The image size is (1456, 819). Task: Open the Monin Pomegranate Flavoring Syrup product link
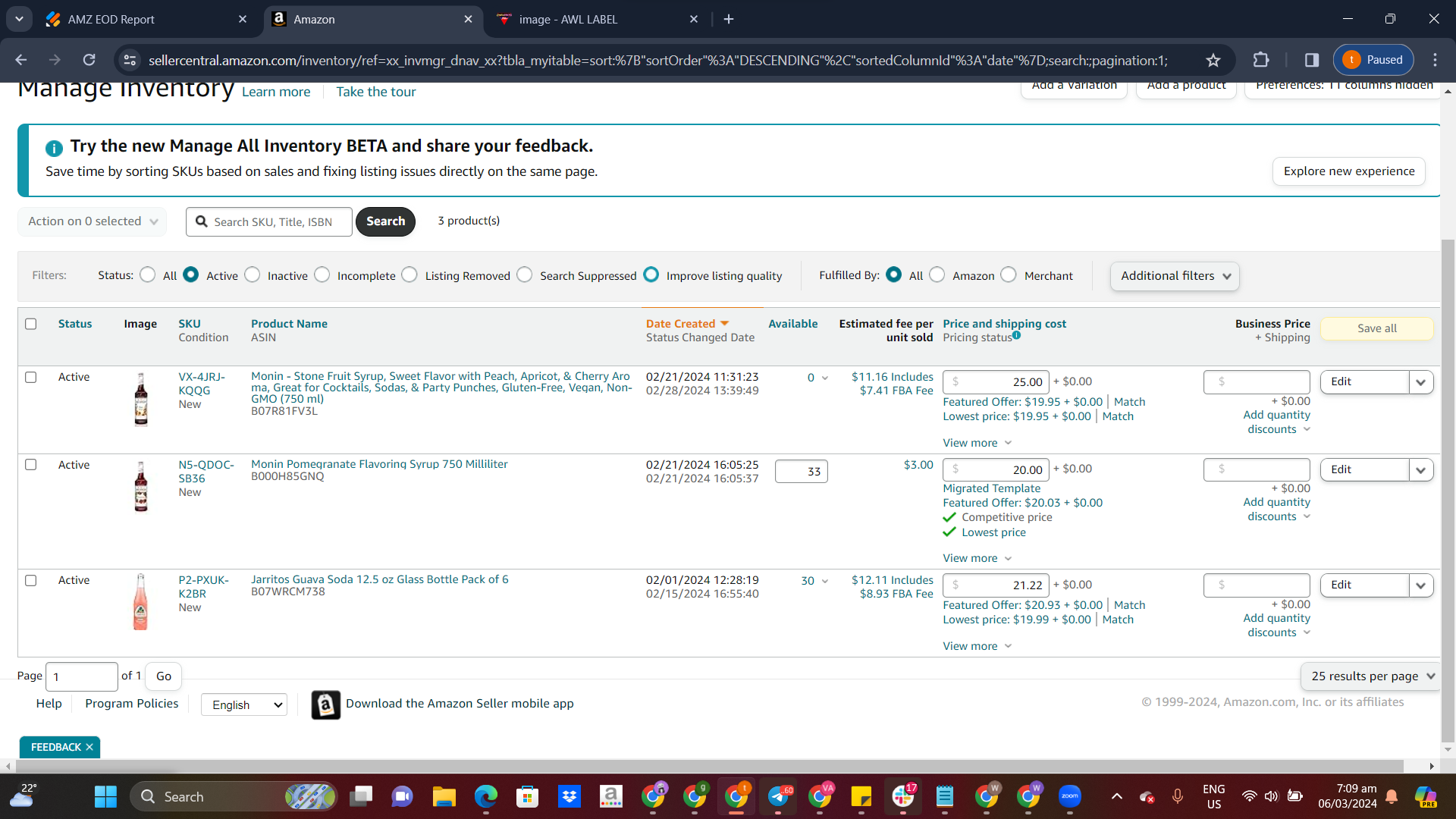(379, 464)
